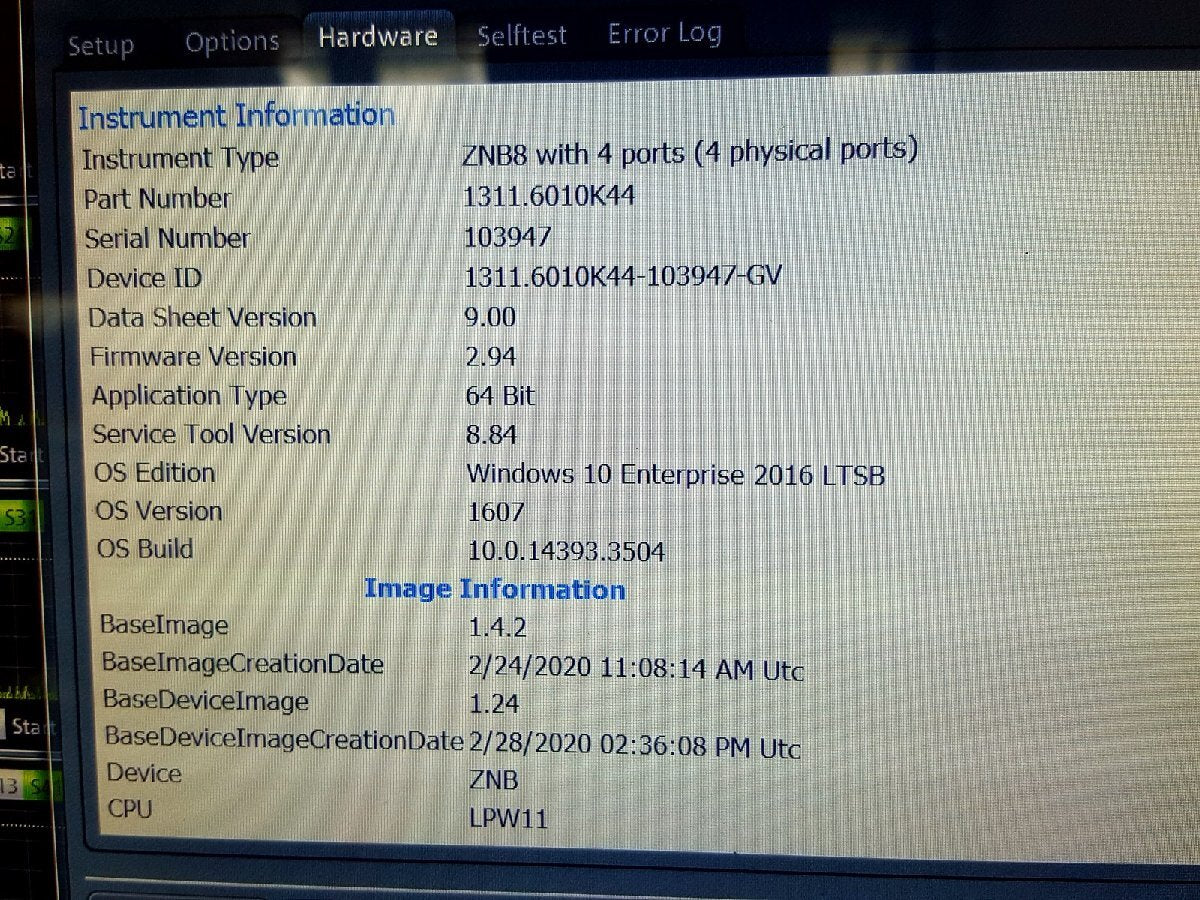The image size is (1200, 900).
Task: Go to the Selftest tab
Action: coord(522,36)
